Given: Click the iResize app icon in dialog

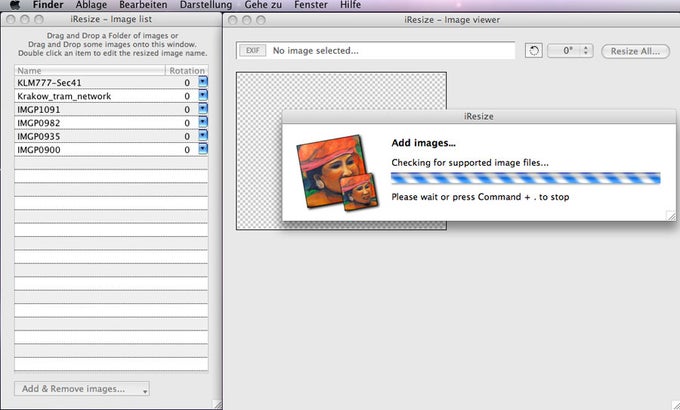Looking at the screenshot, I should pos(337,173).
